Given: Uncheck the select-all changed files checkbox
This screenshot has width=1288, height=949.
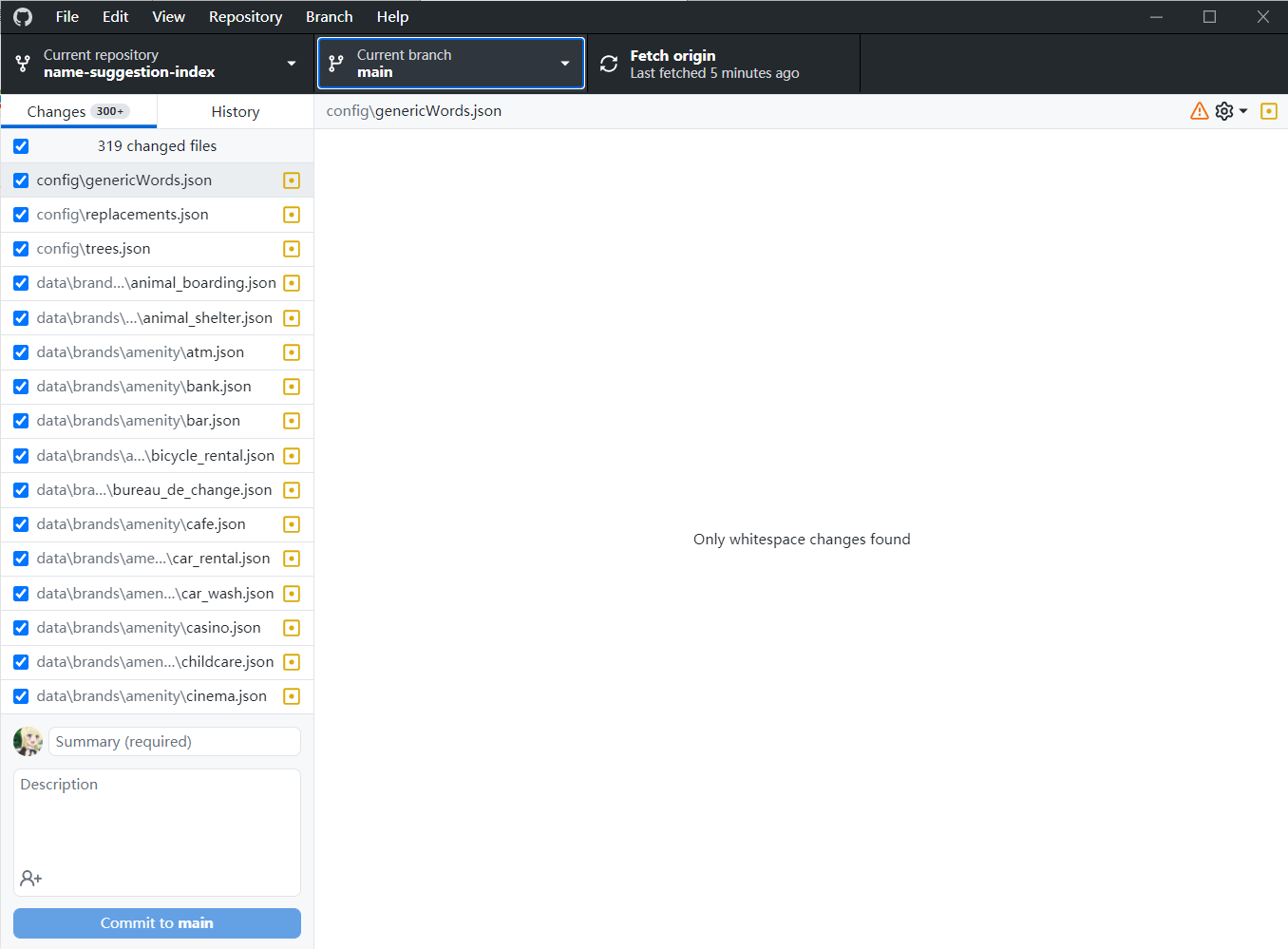Looking at the screenshot, I should coord(21,146).
